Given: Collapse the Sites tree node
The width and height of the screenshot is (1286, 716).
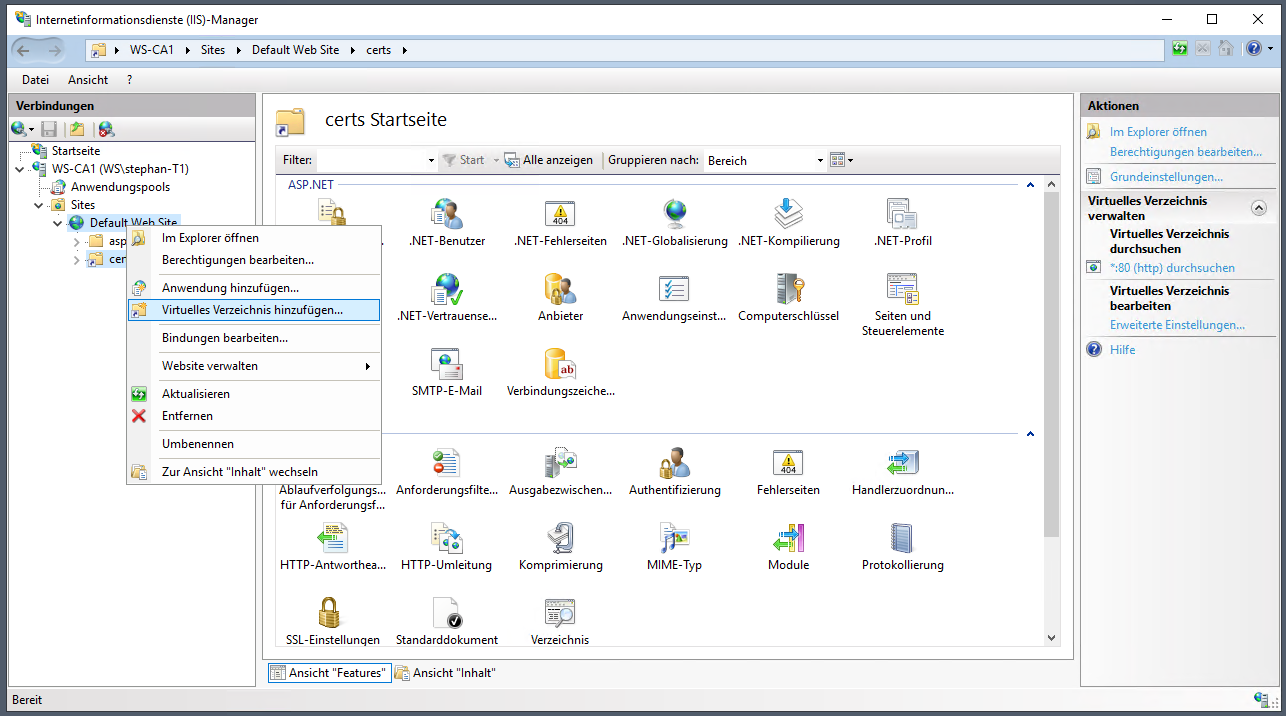Looking at the screenshot, I should tap(39, 205).
